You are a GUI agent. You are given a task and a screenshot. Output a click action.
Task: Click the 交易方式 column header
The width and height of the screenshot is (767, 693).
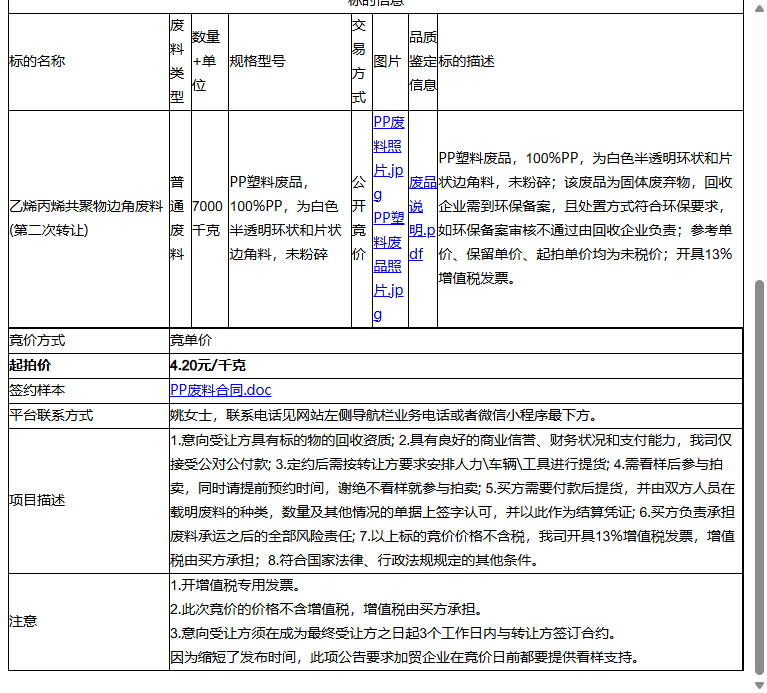(x=362, y=62)
